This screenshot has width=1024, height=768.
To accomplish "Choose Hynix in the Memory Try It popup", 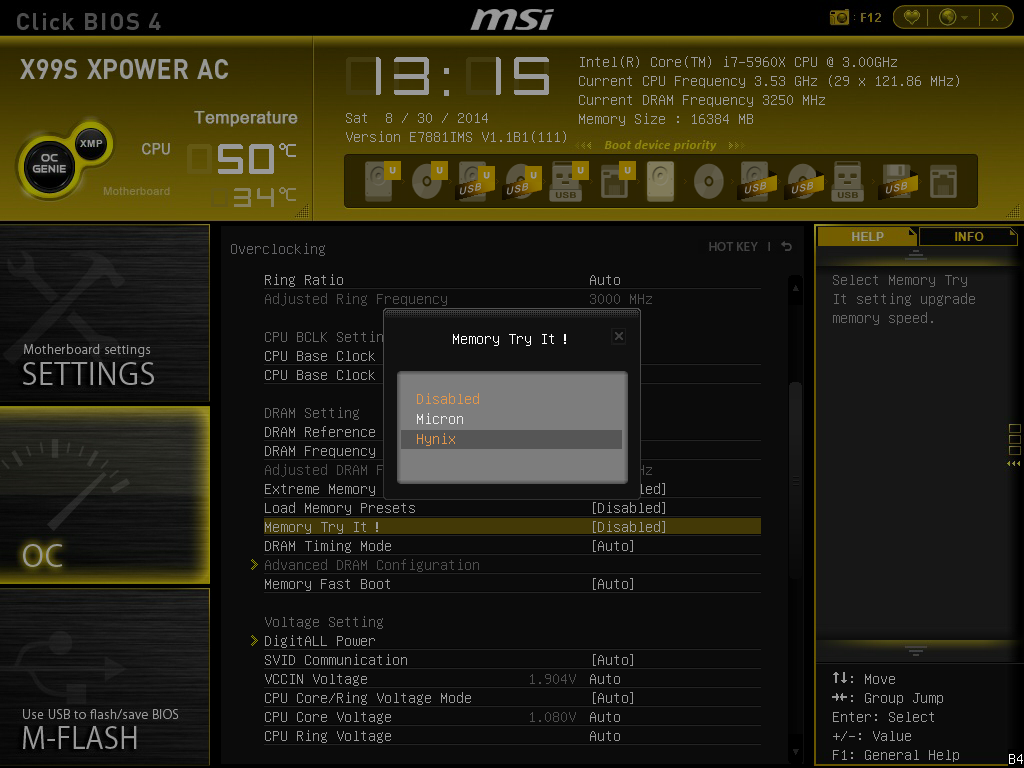I will coord(511,439).
